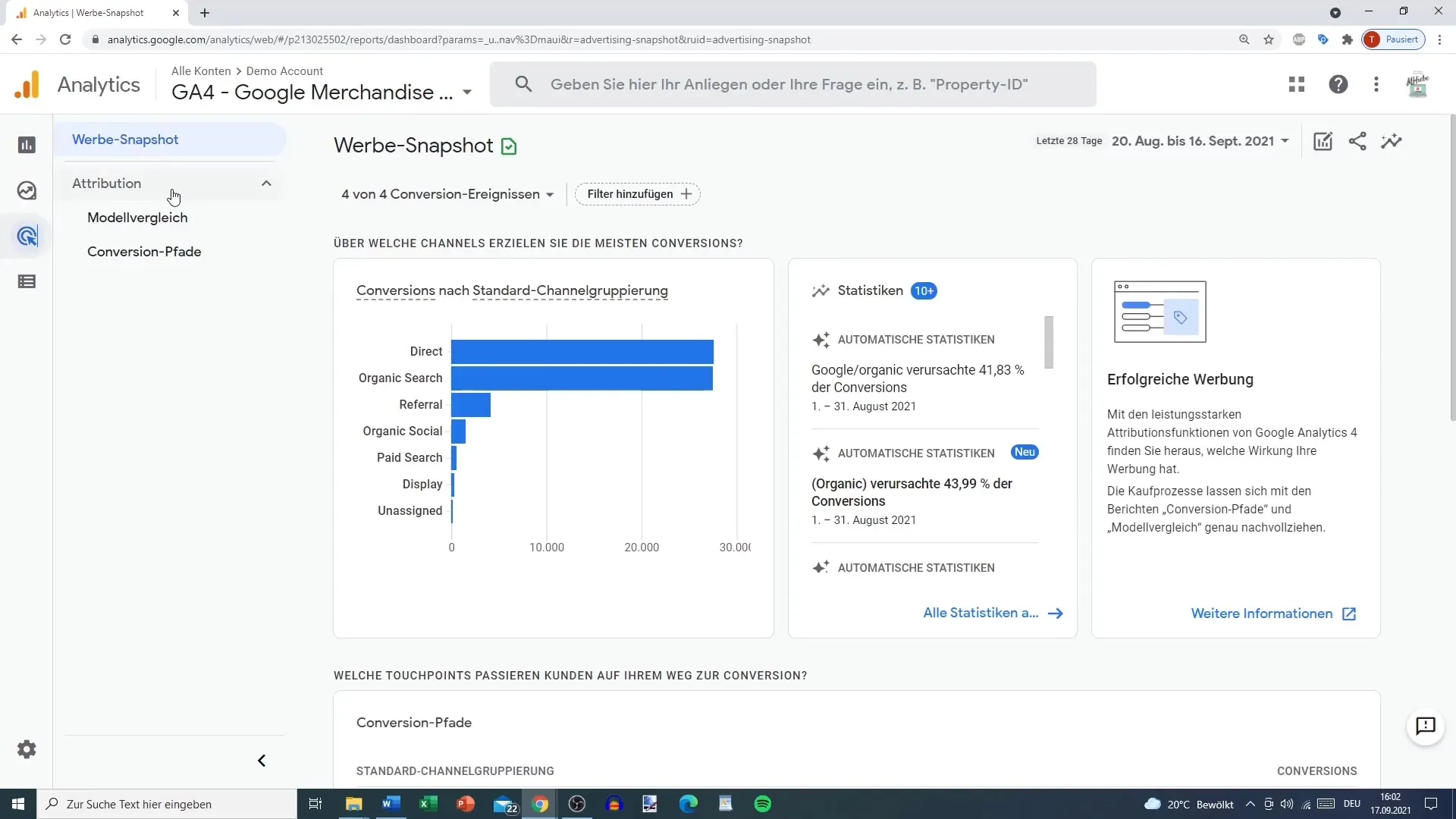Click the advertising snapshot save icon
This screenshot has height=819, width=1456.
pos(509,146)
